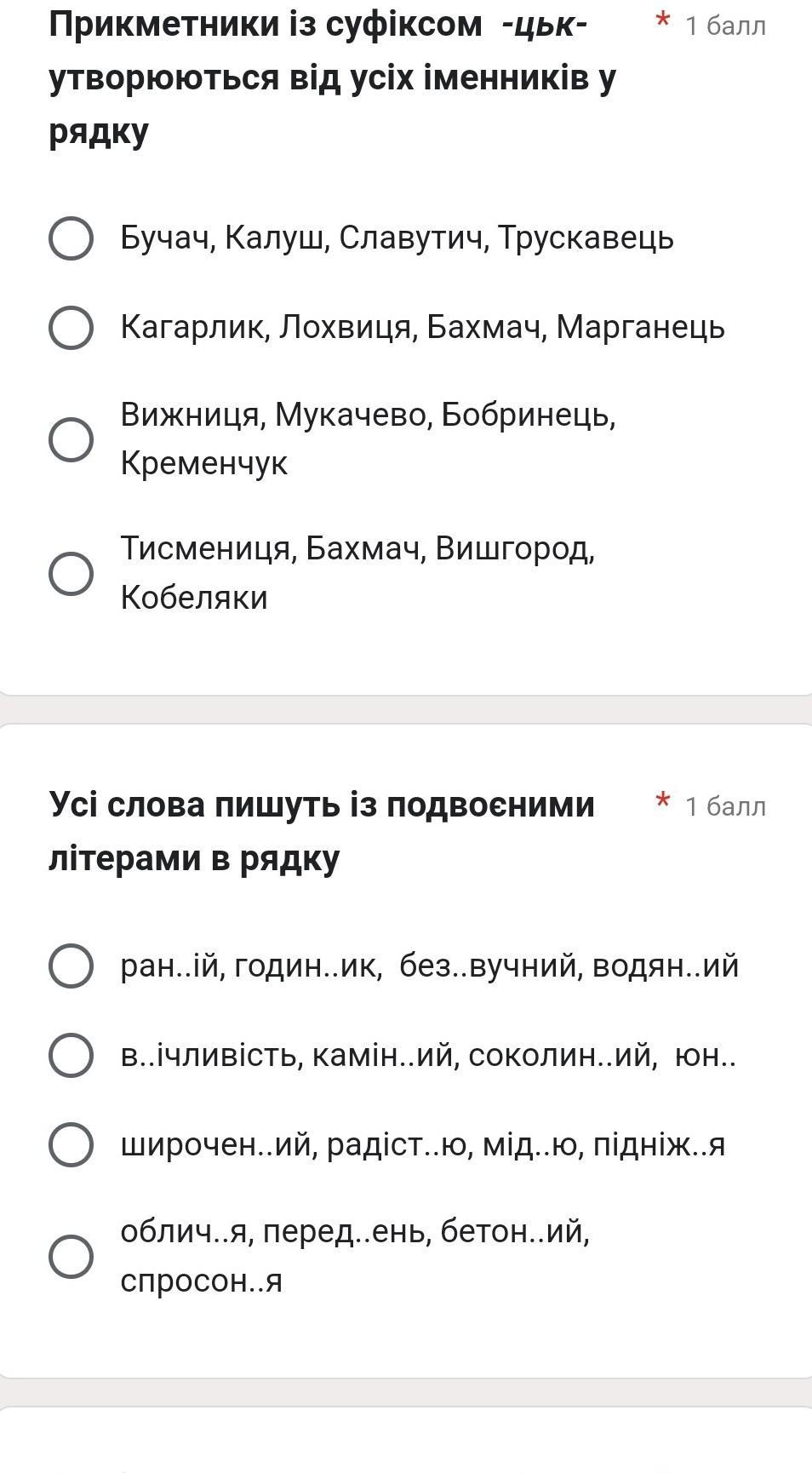Click answer text ран..ій, годин..ик, без..вучний, водян..ий
Image resolution: width=812 pixels, height=1473 pixels.
[x=430, y=966]
